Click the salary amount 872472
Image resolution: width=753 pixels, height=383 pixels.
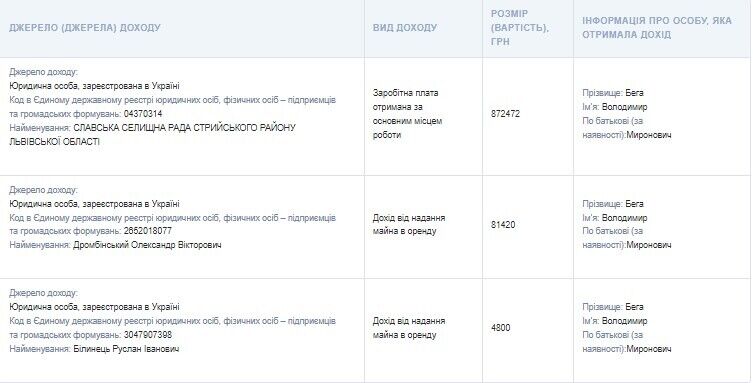505,114
